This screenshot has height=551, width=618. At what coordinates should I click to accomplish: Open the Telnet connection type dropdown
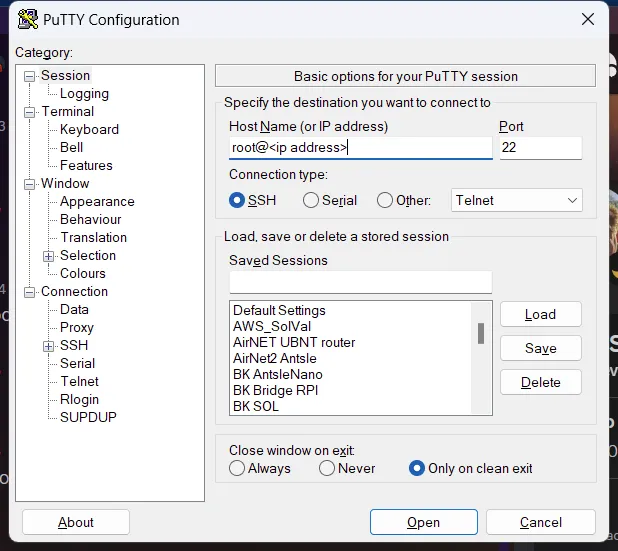click(517, 200)
